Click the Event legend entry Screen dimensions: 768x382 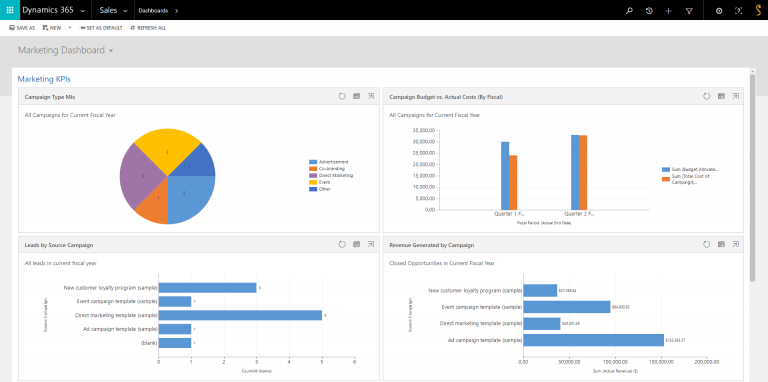pyautogui.click(x=319, y=182)
